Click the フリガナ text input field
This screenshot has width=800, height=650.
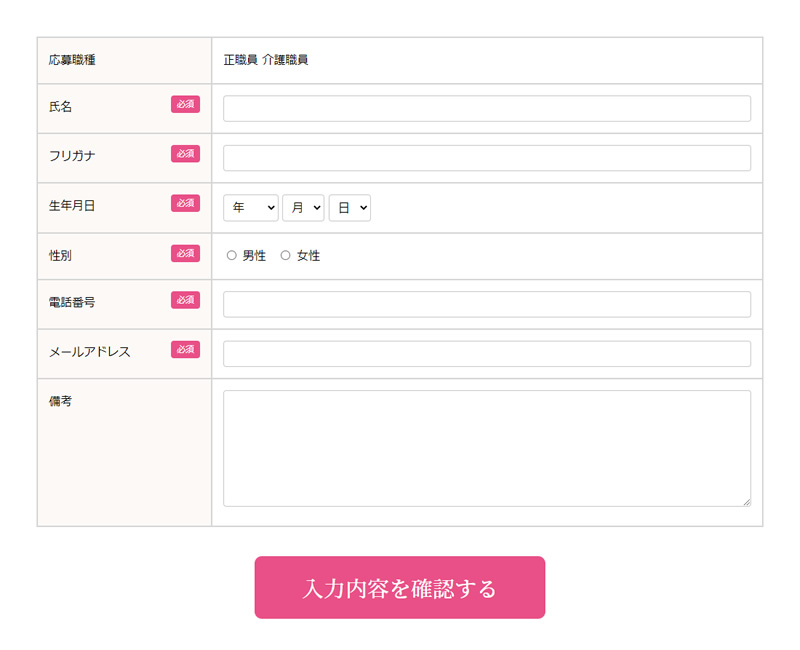pos(487,158)
